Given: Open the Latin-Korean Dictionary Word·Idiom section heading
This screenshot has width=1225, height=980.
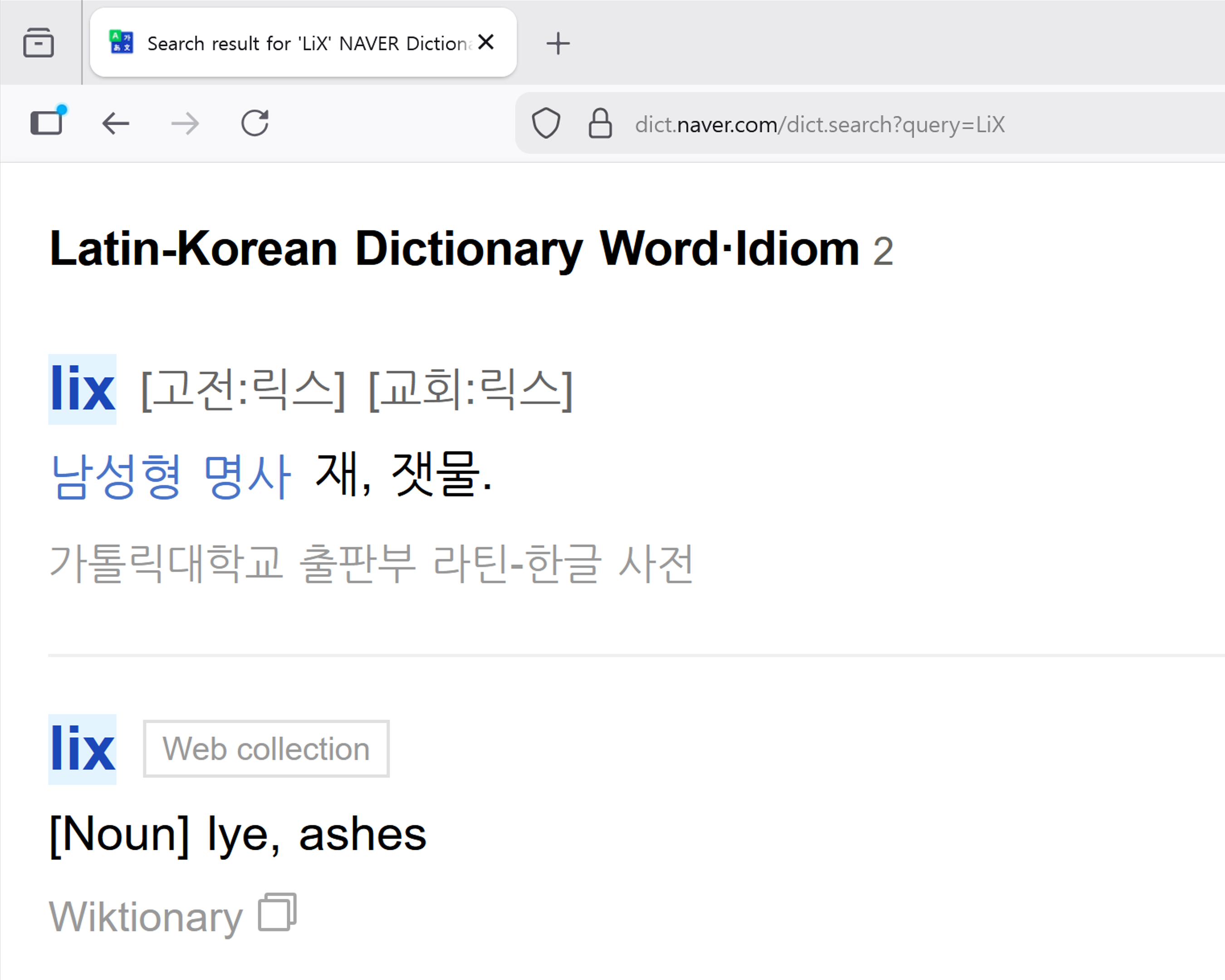Looking at the screenshot, I should (x=455, y=249).
